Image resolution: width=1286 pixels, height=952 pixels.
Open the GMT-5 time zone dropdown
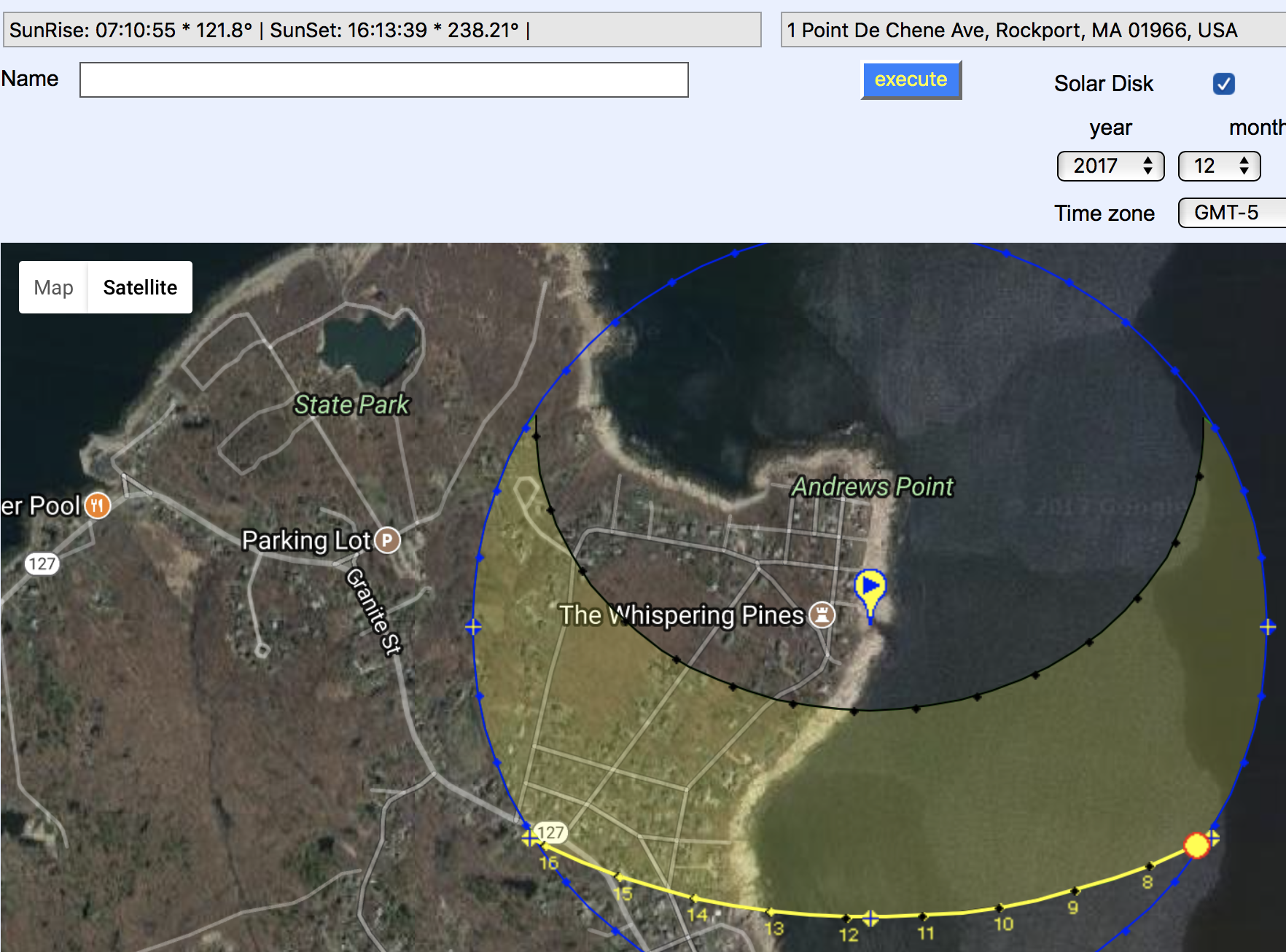[x=1232, y=213]
